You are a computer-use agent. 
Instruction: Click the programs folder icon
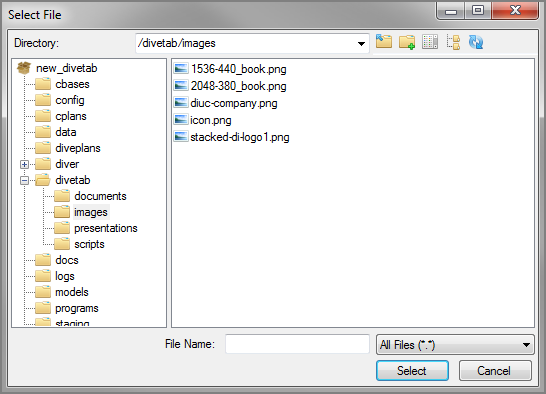43,308
